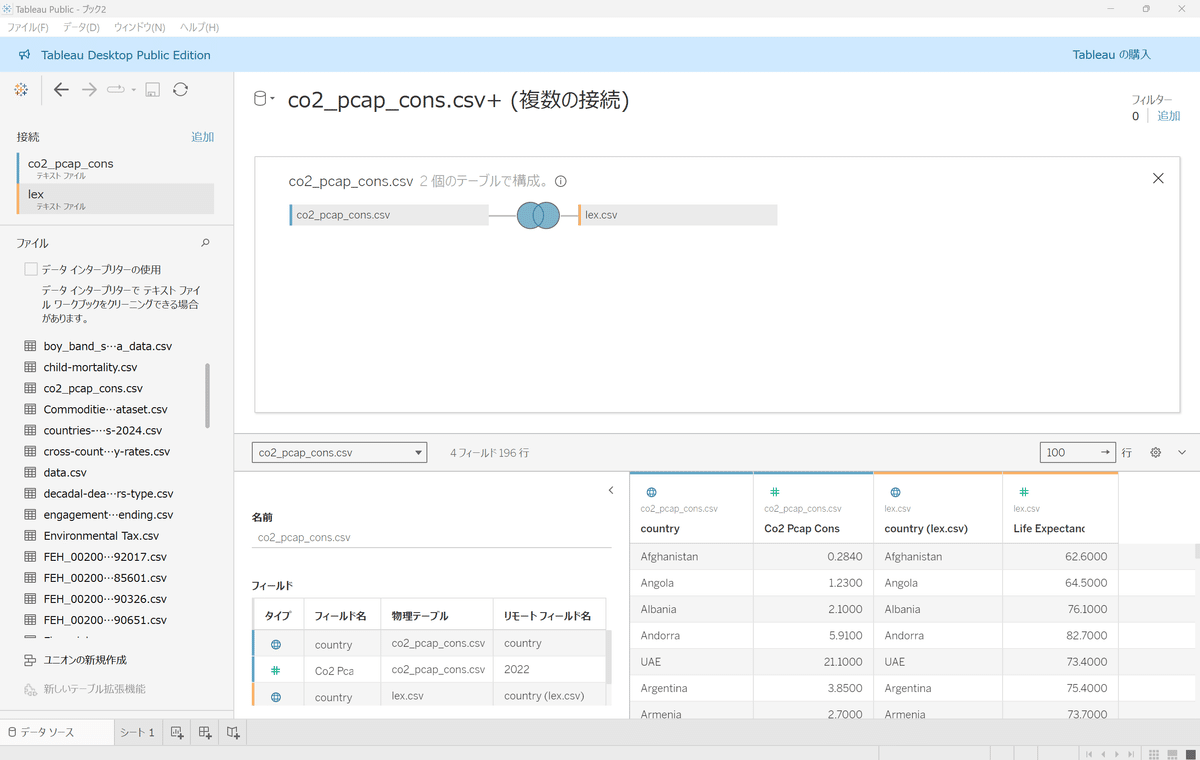Open the ウィンドウ(N) menu
Image resolution: width=1200 pixels, height=760 pixels.
coord(140,27)
